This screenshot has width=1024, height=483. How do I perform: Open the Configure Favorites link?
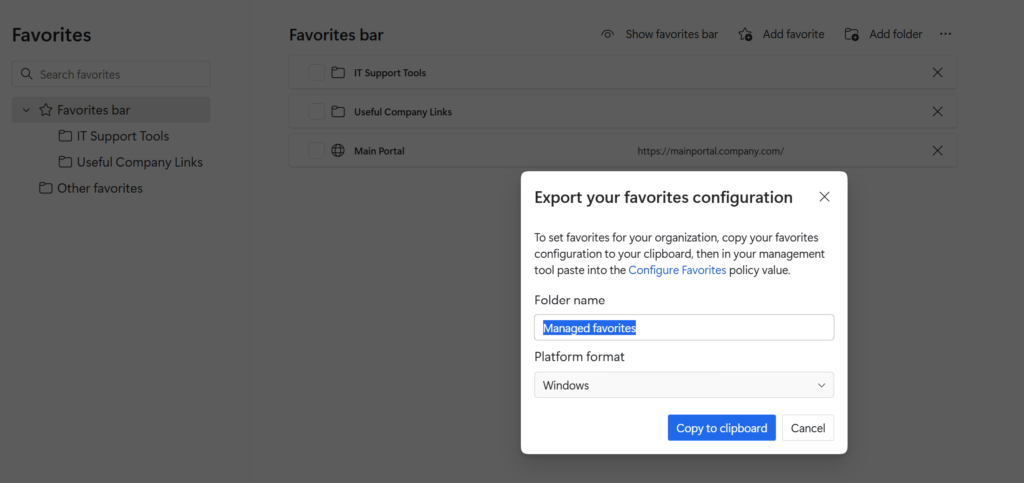(677, 270)
